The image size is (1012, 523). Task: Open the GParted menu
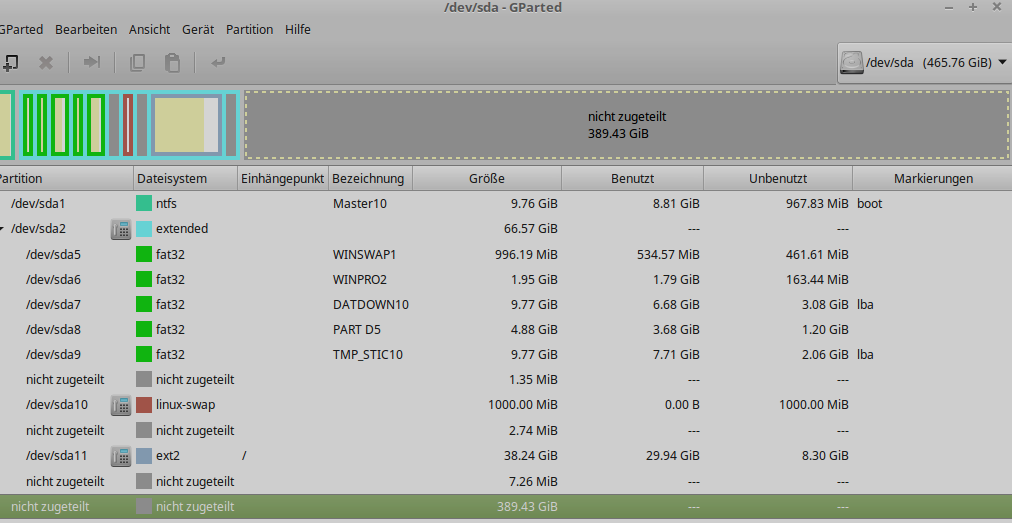coord(21,30)
